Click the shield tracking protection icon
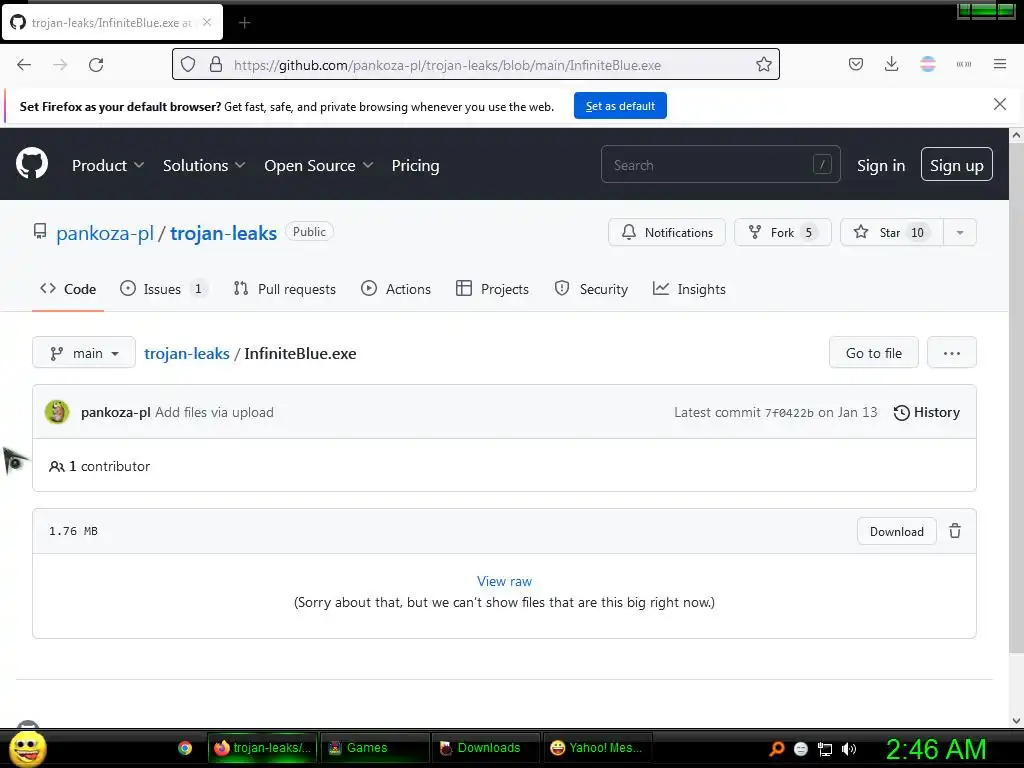This screenshot has height=768, width=1024. [x=188, y=65]
